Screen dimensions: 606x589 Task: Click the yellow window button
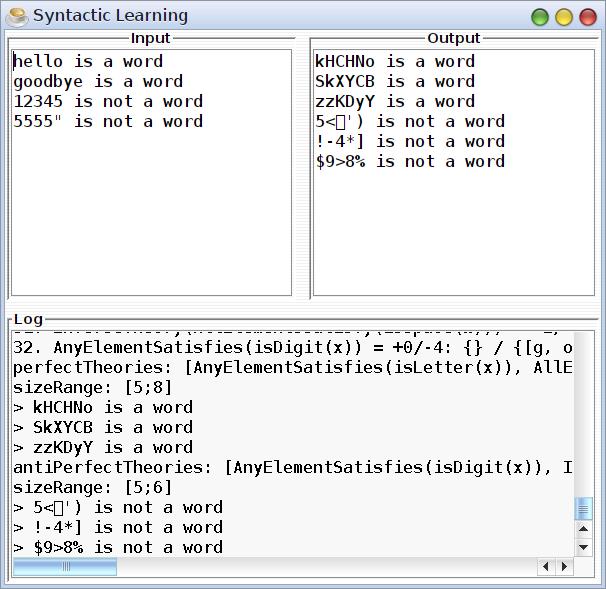pyautogui.click(x=564, y=17)
